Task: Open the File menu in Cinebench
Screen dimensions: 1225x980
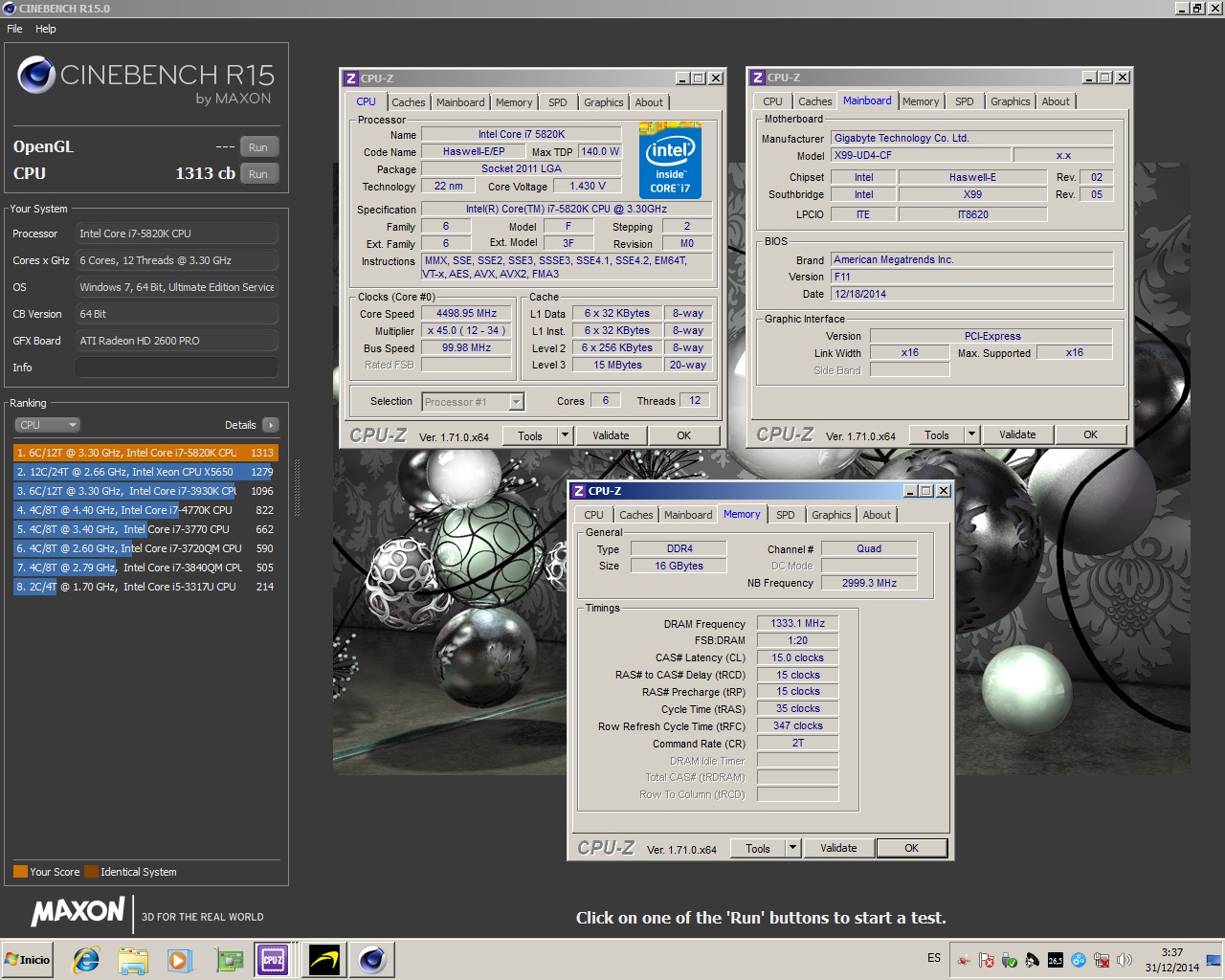Action: [14, 29]
